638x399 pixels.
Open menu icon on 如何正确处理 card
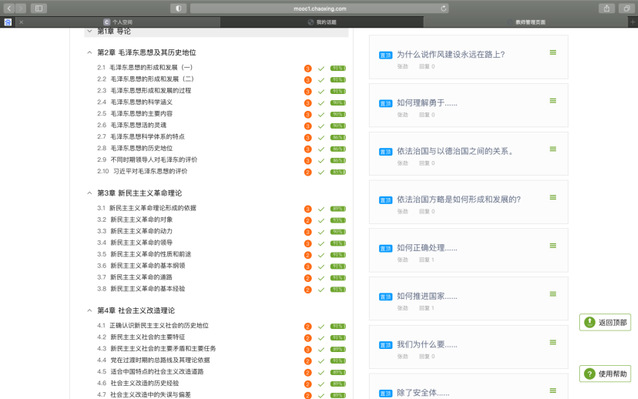pyautogui.click(x=553, y=245)
